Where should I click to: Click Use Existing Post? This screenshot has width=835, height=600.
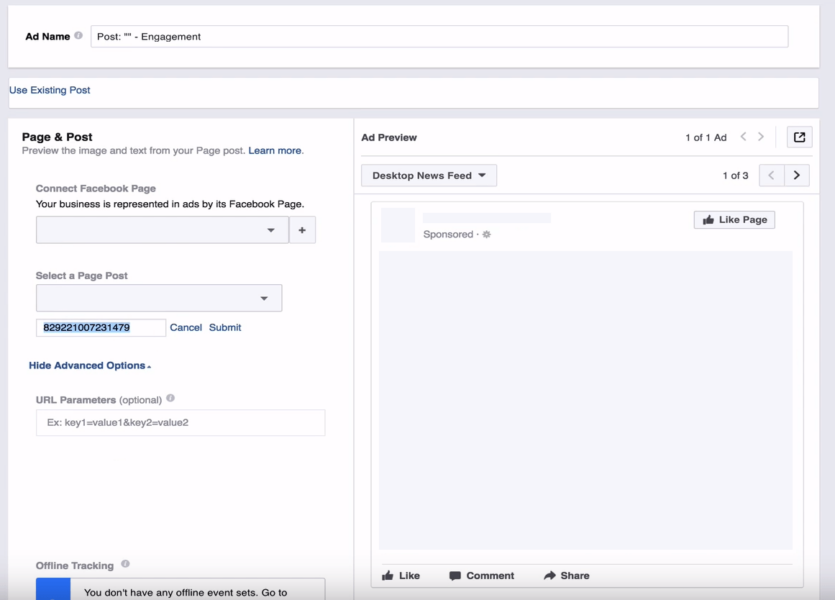48,90
